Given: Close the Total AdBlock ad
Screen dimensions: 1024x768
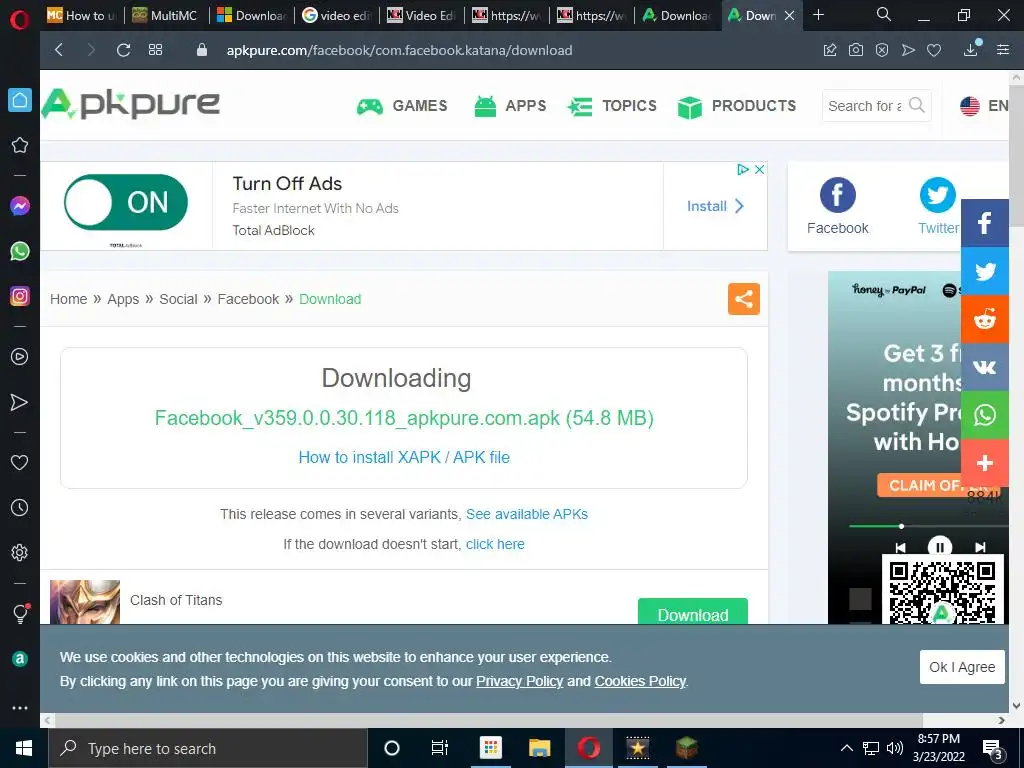Looking at the screenshot, I should tap(760, 170).
